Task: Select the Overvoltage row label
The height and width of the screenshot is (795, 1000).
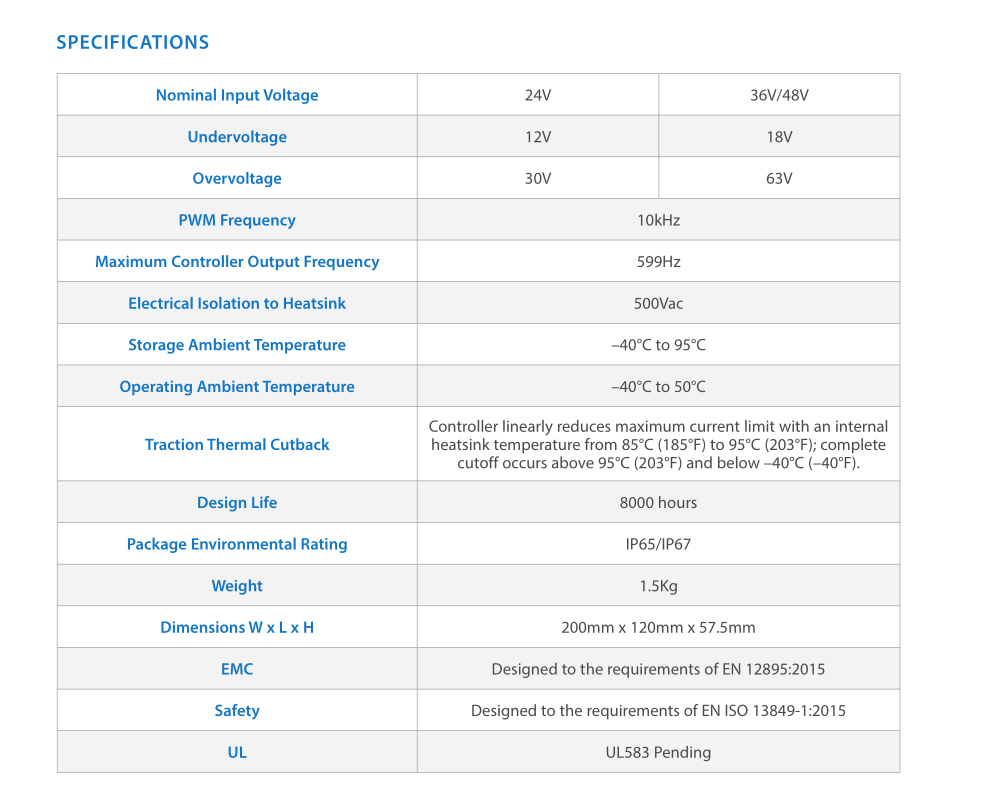Action: click(237, 179)
